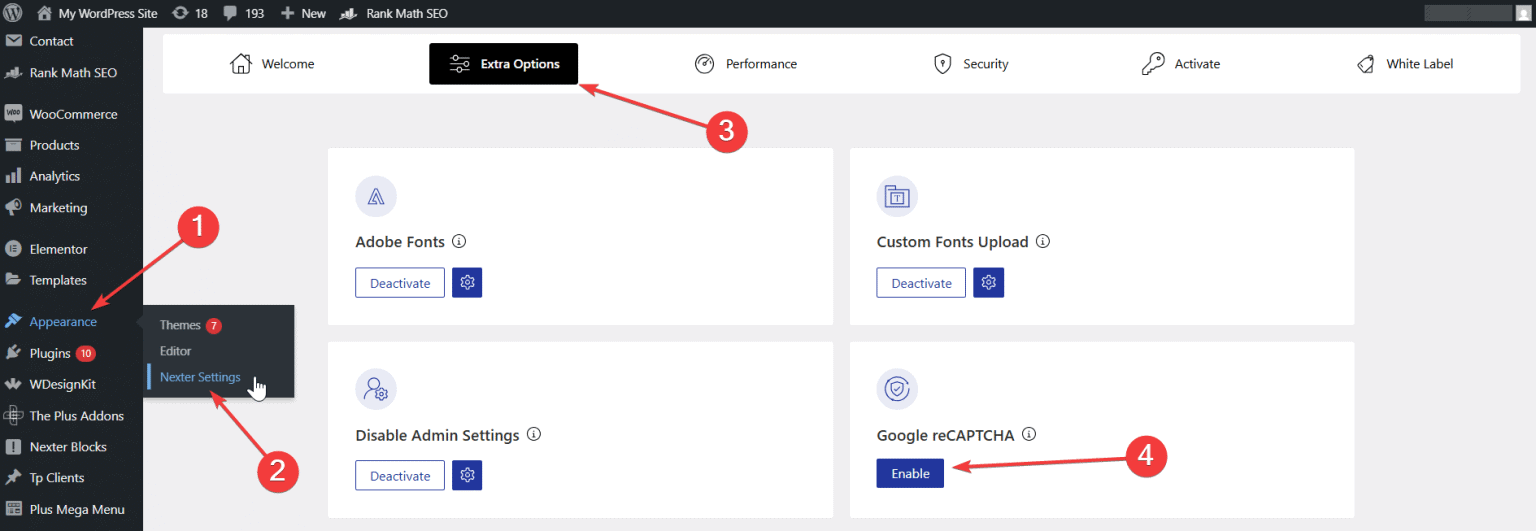Image resolution: width=1536 pixels, height=531 pixels.
Task: Click info icon next to Custom Fonts Upload
Action: [x=1043, y=242]
